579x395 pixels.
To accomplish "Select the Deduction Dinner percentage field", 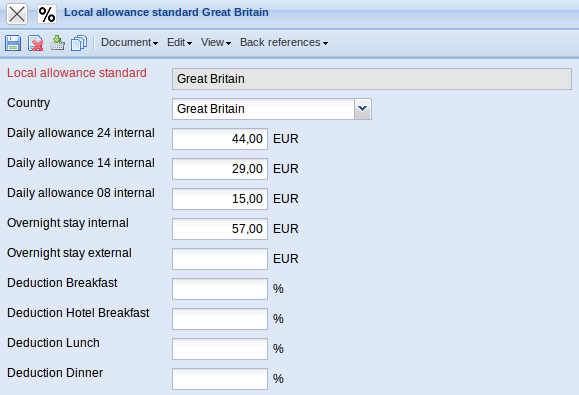I will 220,378.
